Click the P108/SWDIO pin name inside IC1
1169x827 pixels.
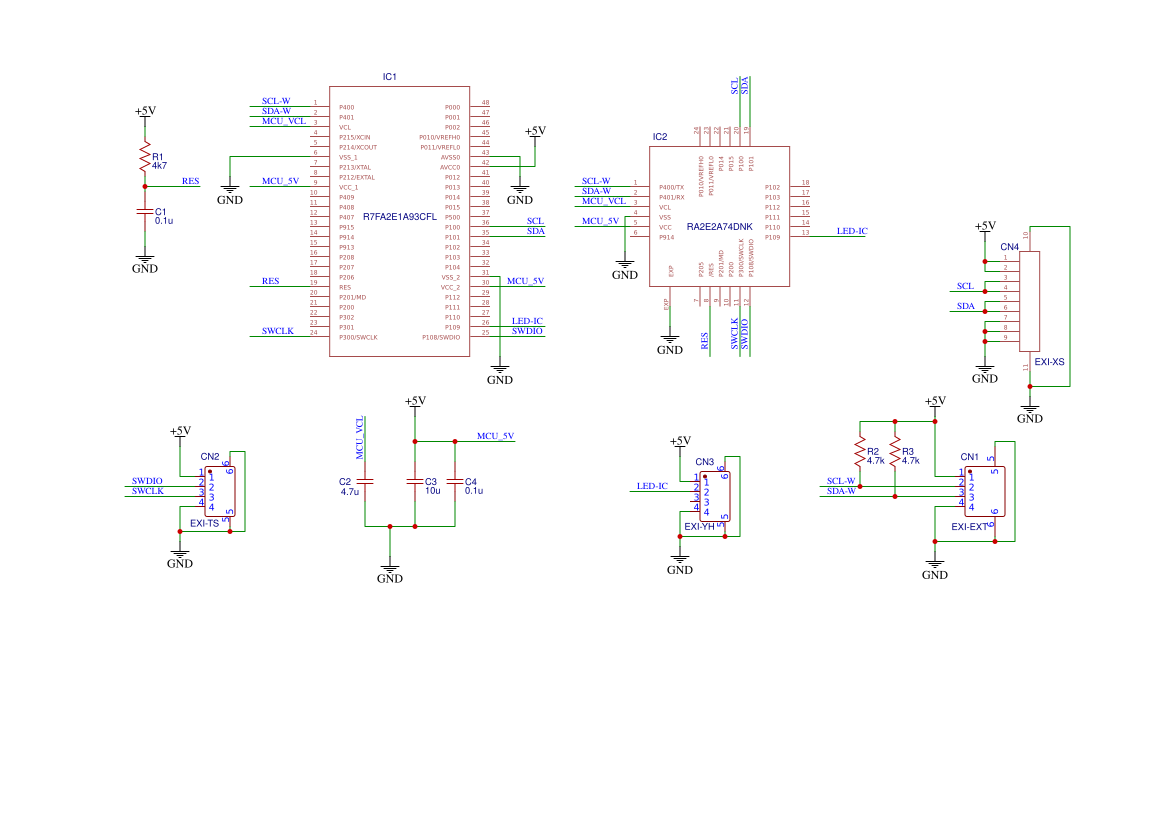pos(441,338)
